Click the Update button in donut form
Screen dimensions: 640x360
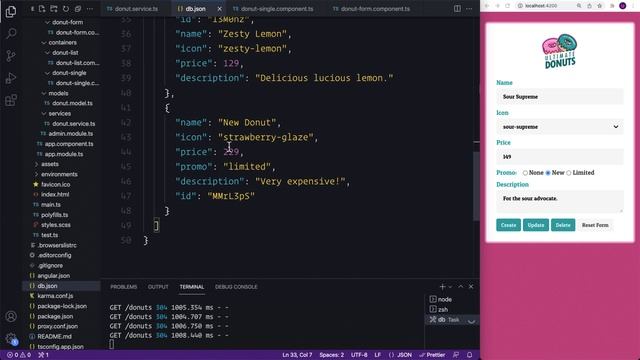(536, 225)
